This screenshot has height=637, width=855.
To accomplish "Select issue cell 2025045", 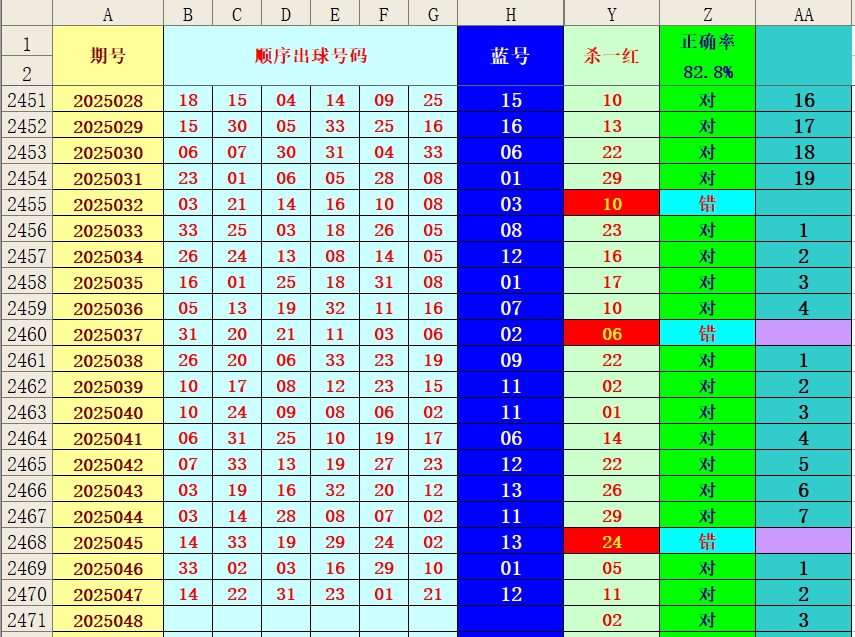I will (x=108, y=542).
